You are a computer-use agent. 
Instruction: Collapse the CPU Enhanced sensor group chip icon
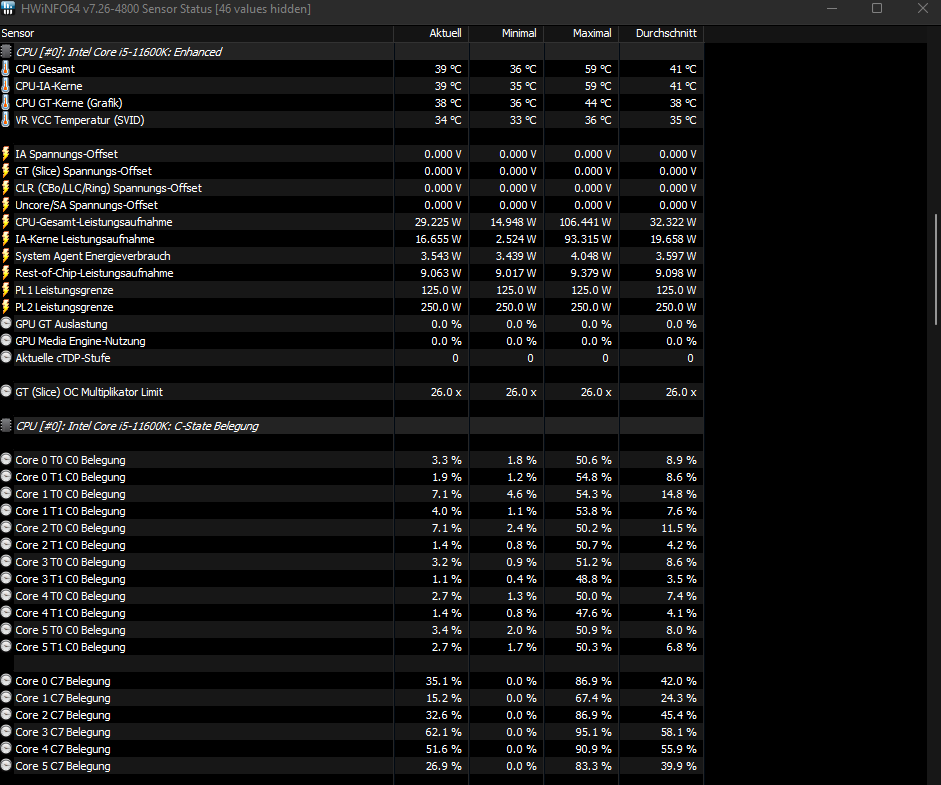point(6,52)
